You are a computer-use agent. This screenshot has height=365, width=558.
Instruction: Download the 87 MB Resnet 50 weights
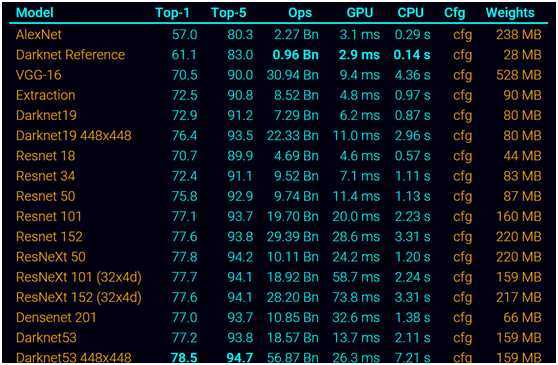point(522,196)
